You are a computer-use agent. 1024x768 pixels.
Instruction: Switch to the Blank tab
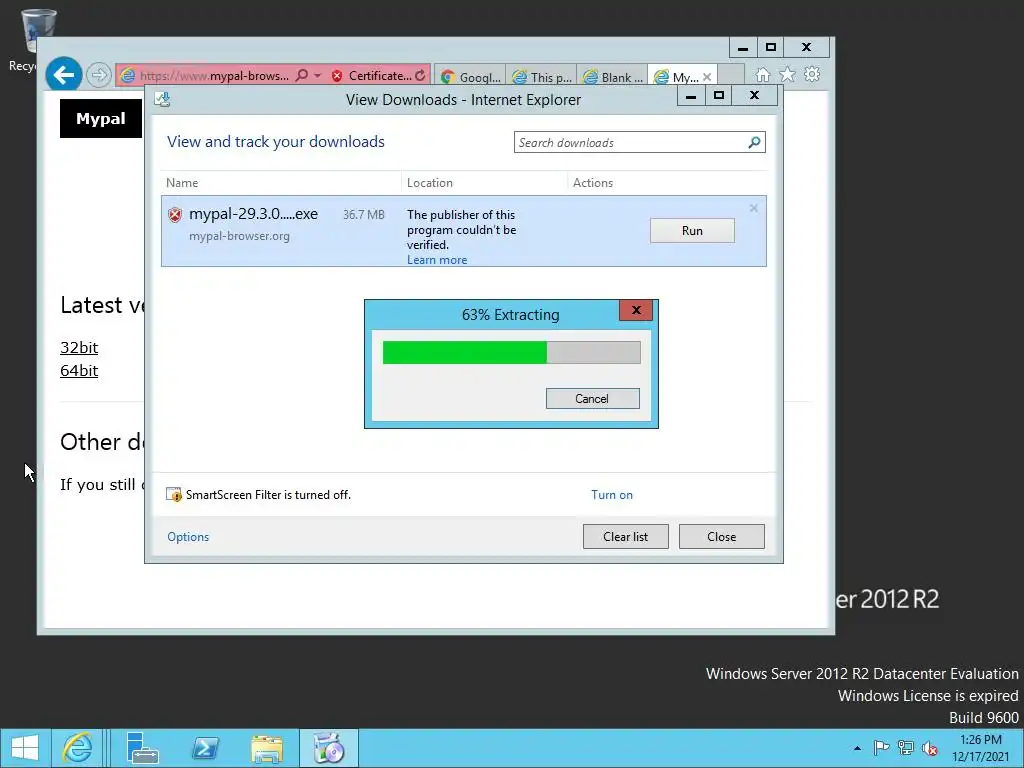[x=613, y=77]
